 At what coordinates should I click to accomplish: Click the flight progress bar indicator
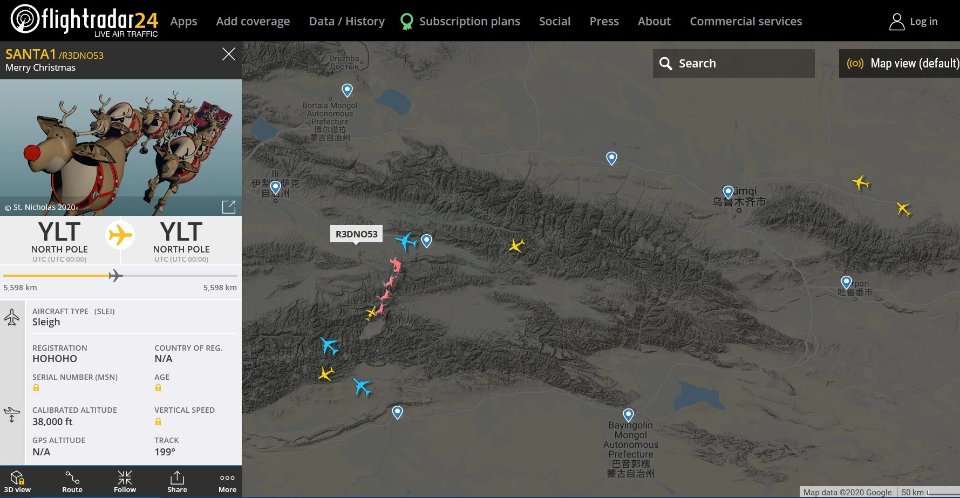point(115,276)
